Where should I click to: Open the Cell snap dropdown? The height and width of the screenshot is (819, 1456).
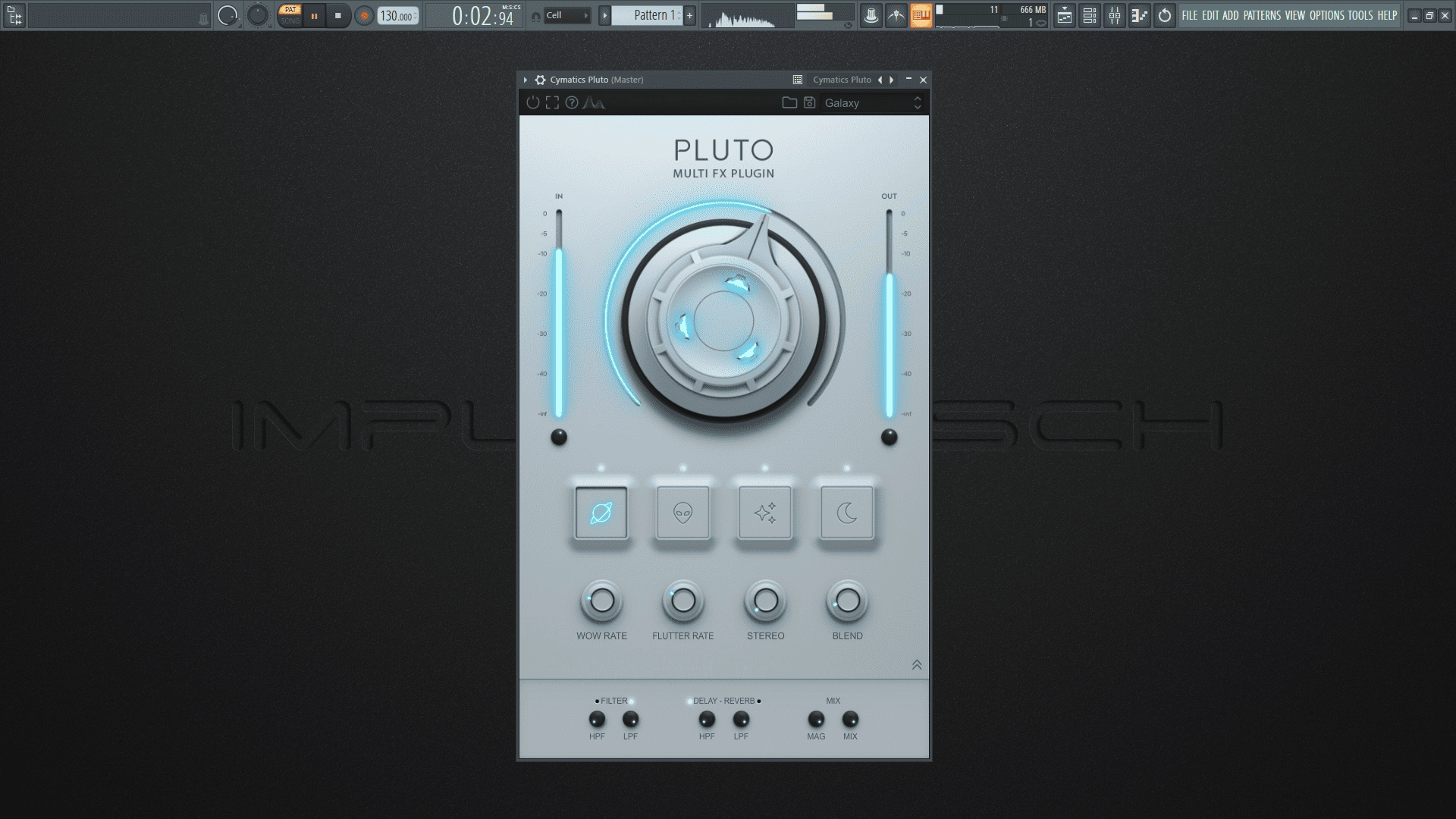click(x=567, y=15)
